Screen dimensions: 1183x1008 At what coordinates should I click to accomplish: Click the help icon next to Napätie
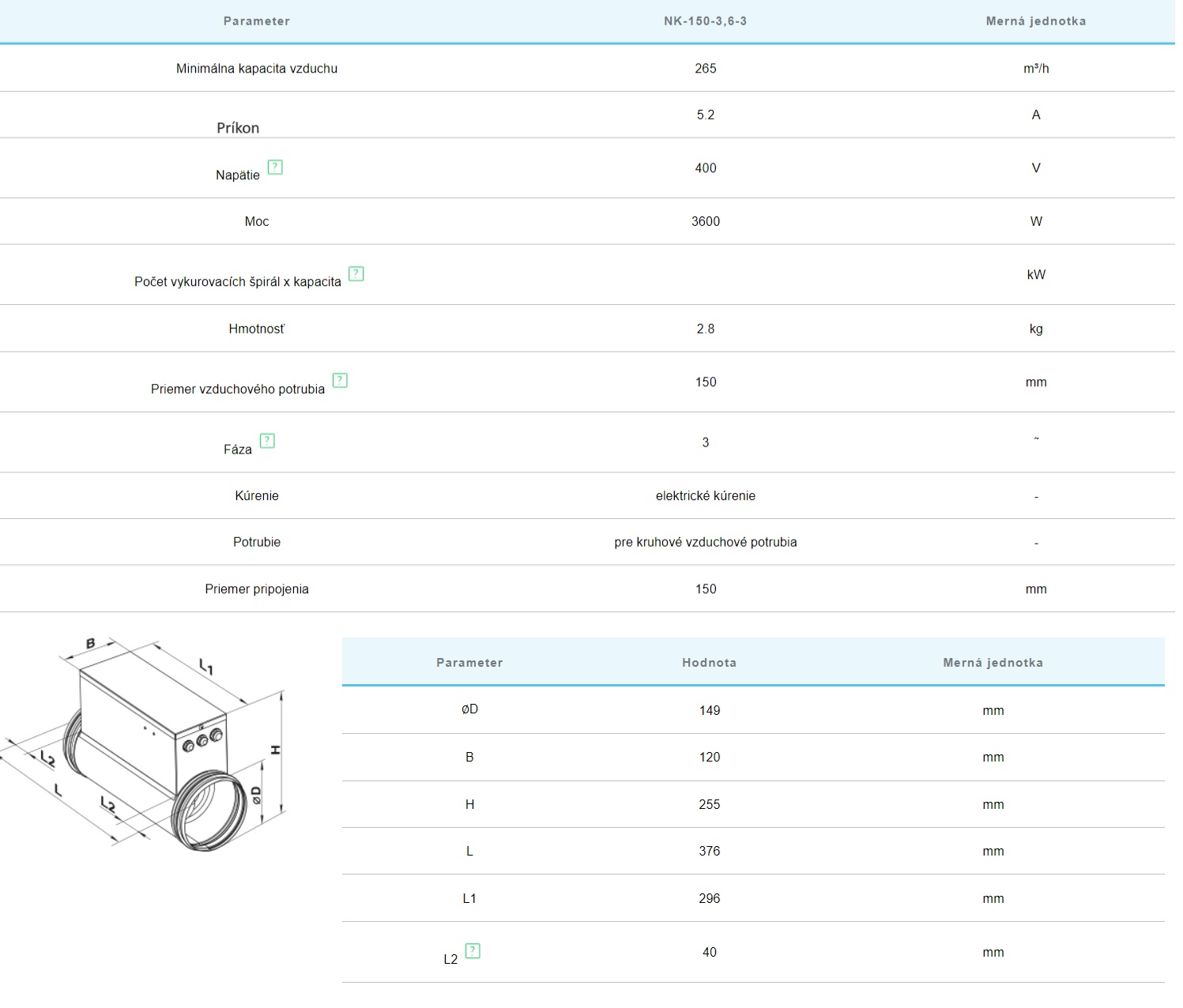(x=275, y=167)
